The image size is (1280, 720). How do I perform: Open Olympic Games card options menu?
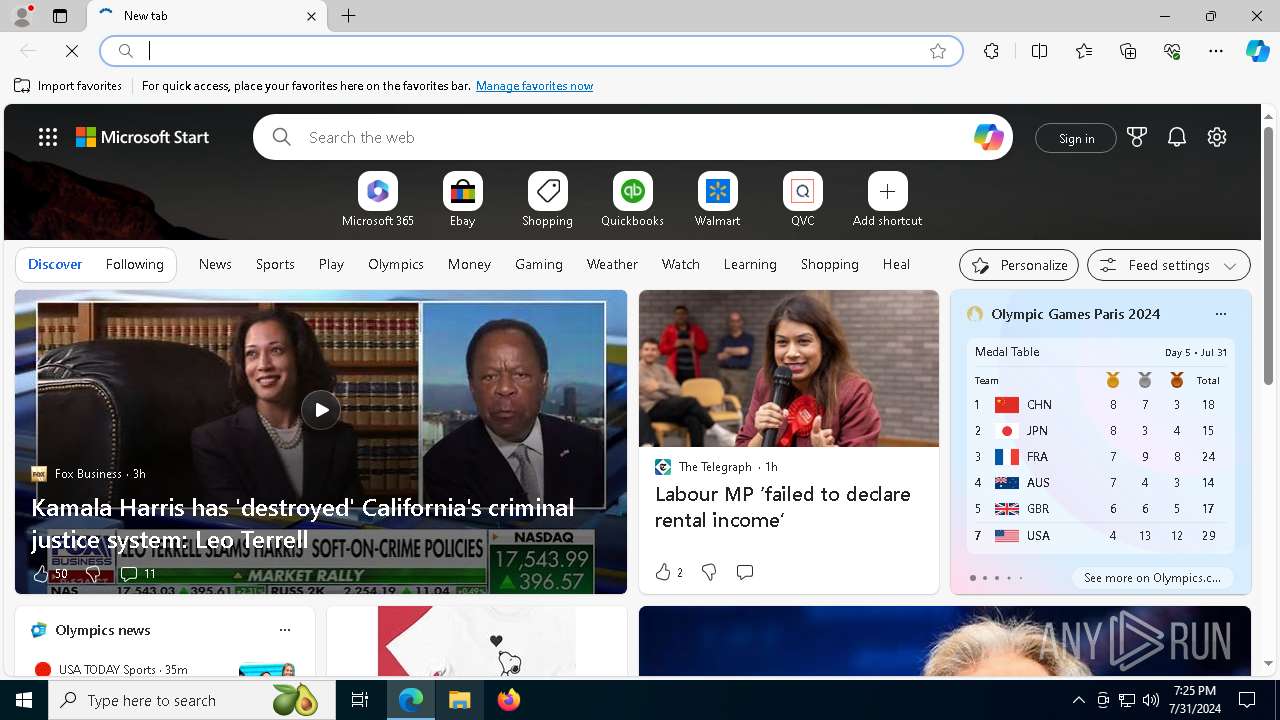tap(1220, 314)
